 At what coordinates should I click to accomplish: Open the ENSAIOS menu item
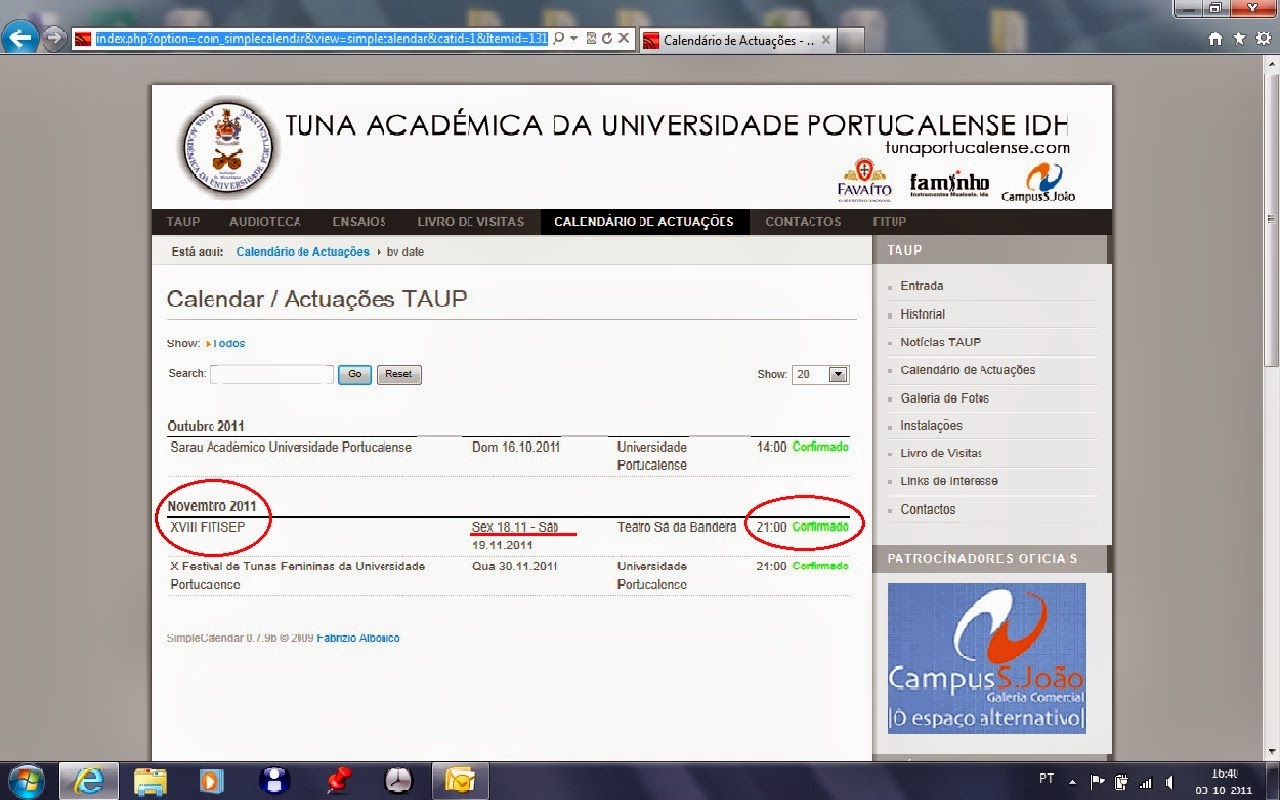coord(358,222)
